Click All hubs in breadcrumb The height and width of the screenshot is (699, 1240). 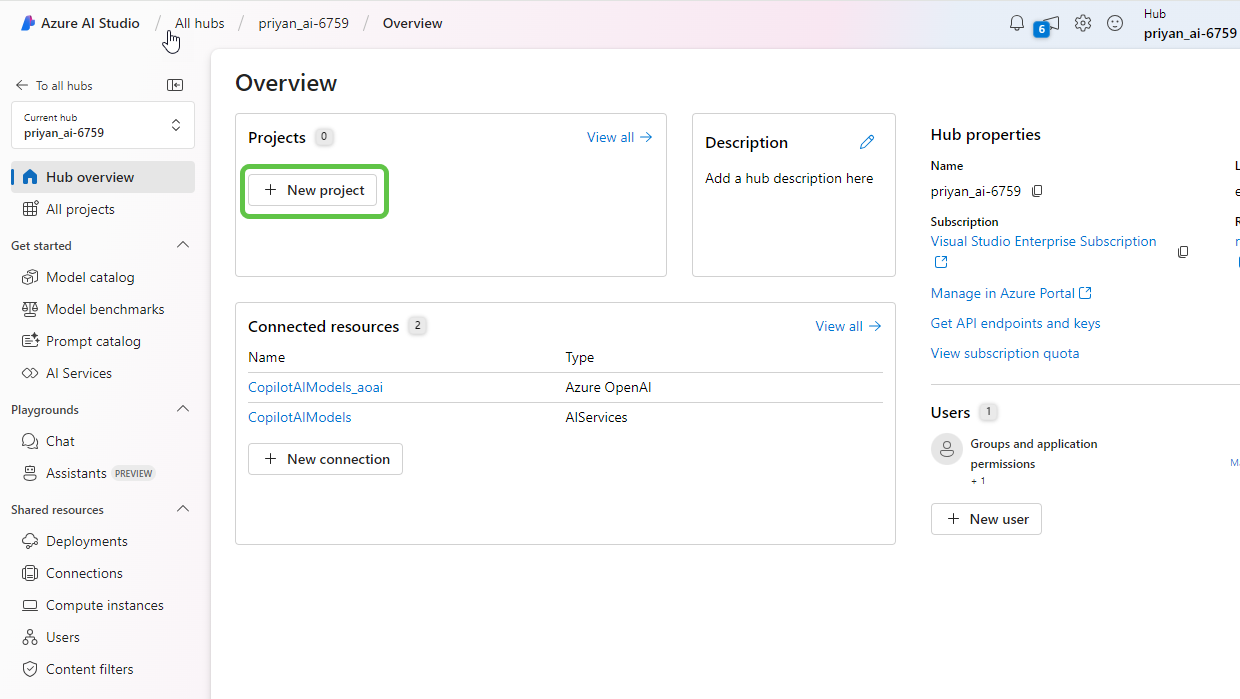(199, 23)
